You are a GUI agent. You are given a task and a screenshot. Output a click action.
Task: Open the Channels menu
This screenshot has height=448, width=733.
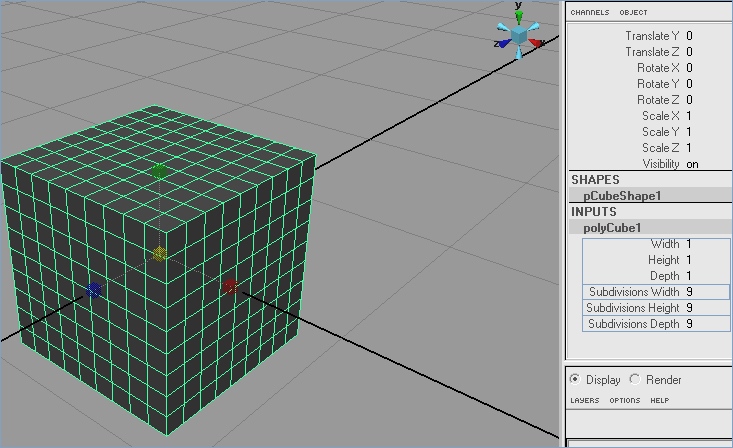coord(589,13)
